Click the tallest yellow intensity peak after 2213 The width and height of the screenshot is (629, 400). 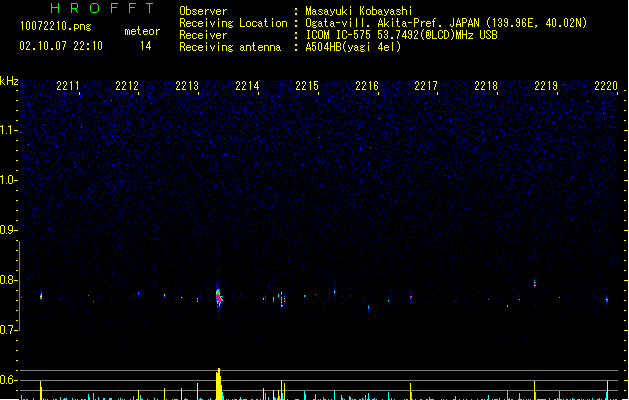click(x=219, y=384)
